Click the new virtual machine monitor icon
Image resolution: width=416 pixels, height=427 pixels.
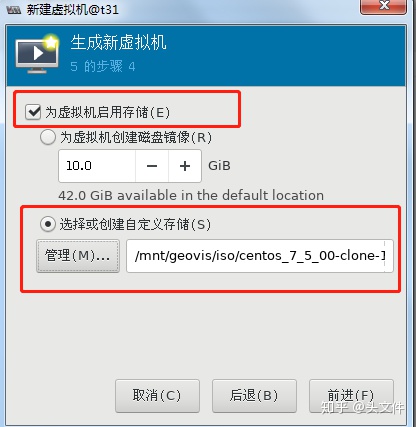pyautogui.click(x=37, y=53)
